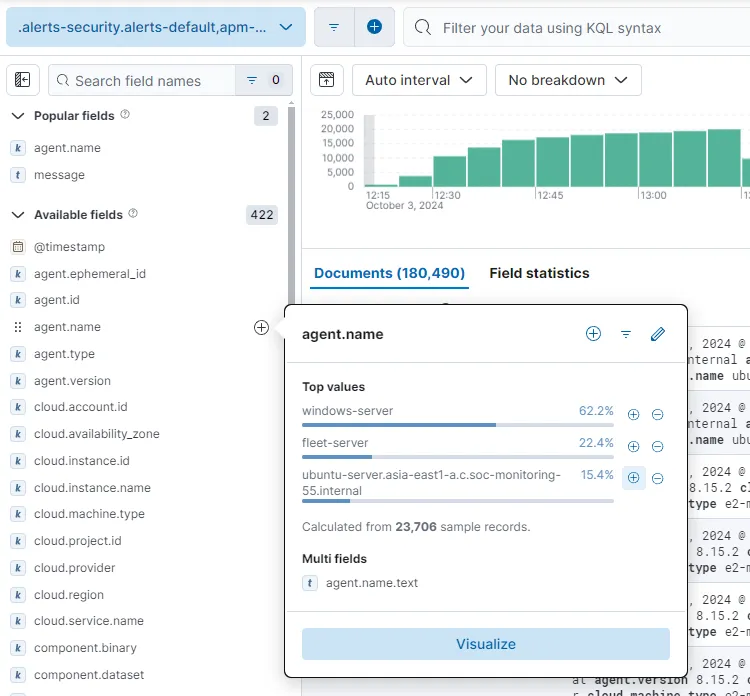Open the Auto interval dropdown

pyautogui.click(x=420, y=80)
